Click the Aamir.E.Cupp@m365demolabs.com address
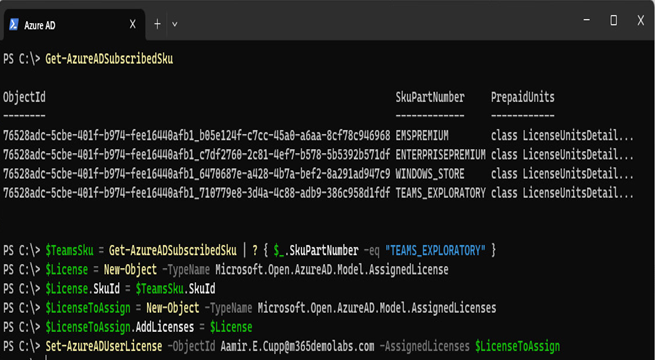This screenshot has height=360, width=655. click(x=297, y=346)
